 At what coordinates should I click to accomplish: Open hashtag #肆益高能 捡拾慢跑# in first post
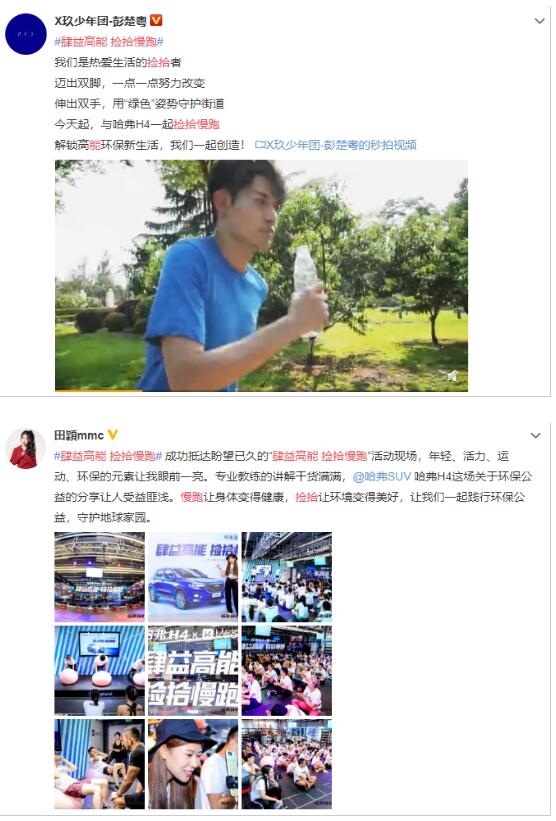point(109,41)
